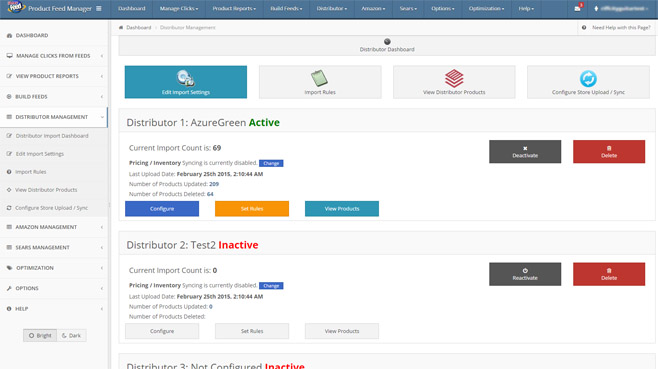This screenshot has width=658, height=369.
Task: Open Configure Store Upload / Sync refresh tile
Action: pos(588,82)
